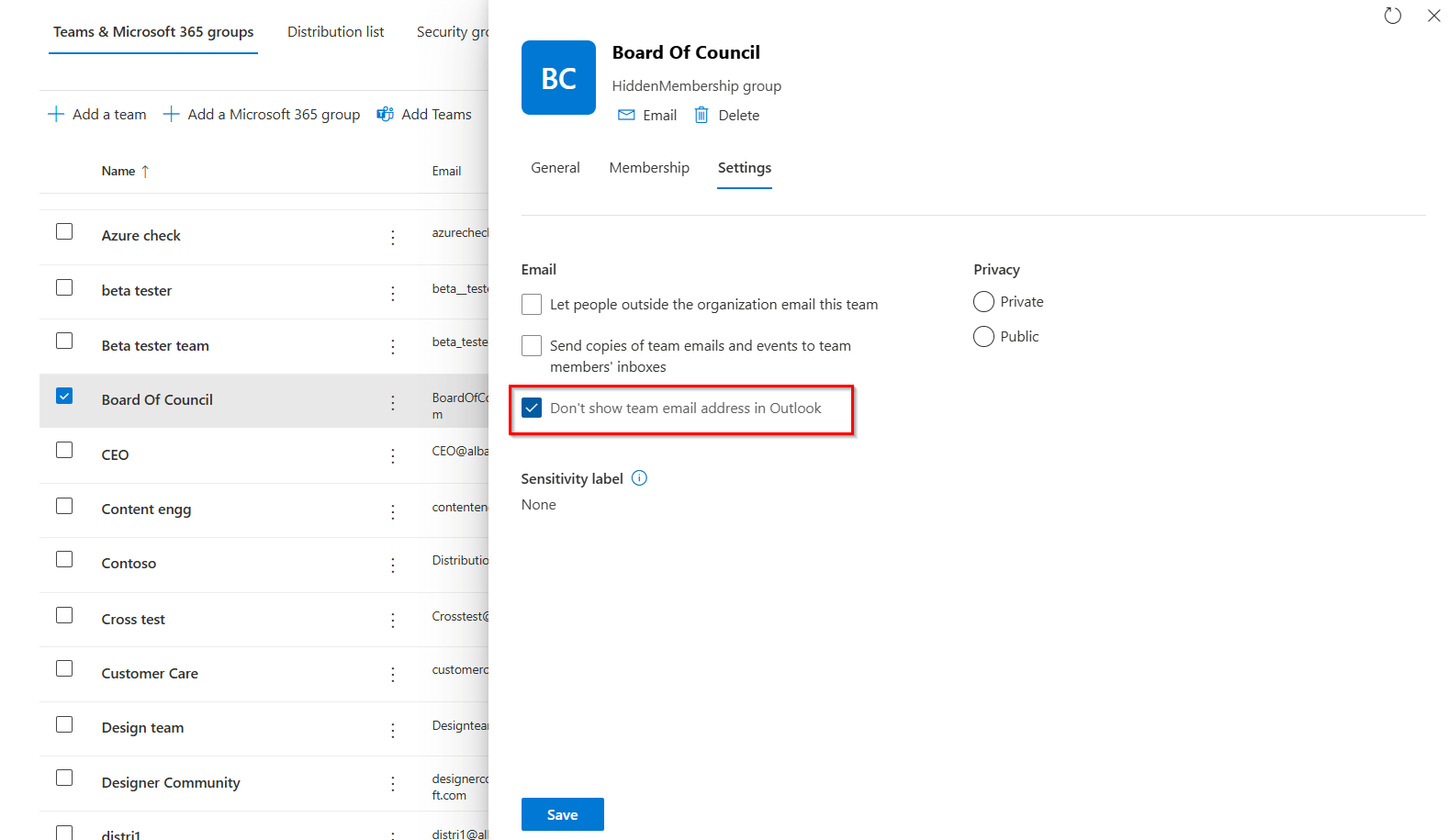Viewport: 1448px width, 840px height.
Task: Click the BC group avatar tile
Action: [558, 78]
